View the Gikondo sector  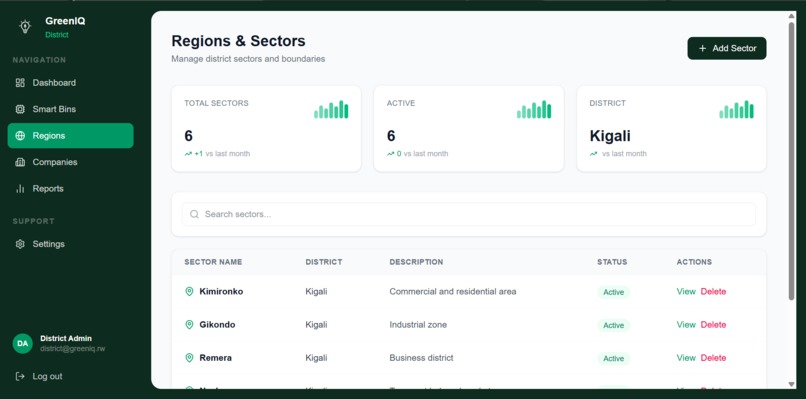click(x=686, y=324)
